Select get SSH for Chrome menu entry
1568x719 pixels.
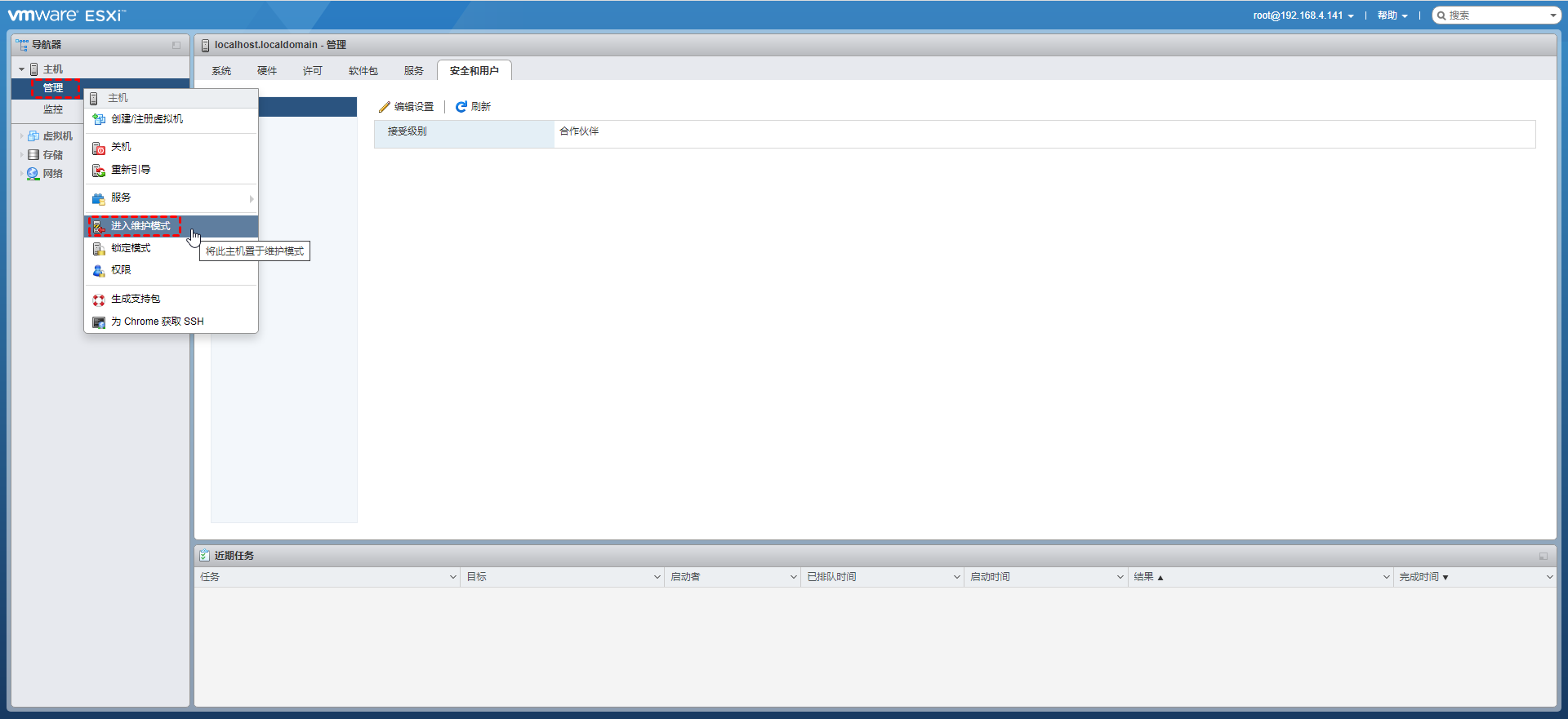(157, 322)
